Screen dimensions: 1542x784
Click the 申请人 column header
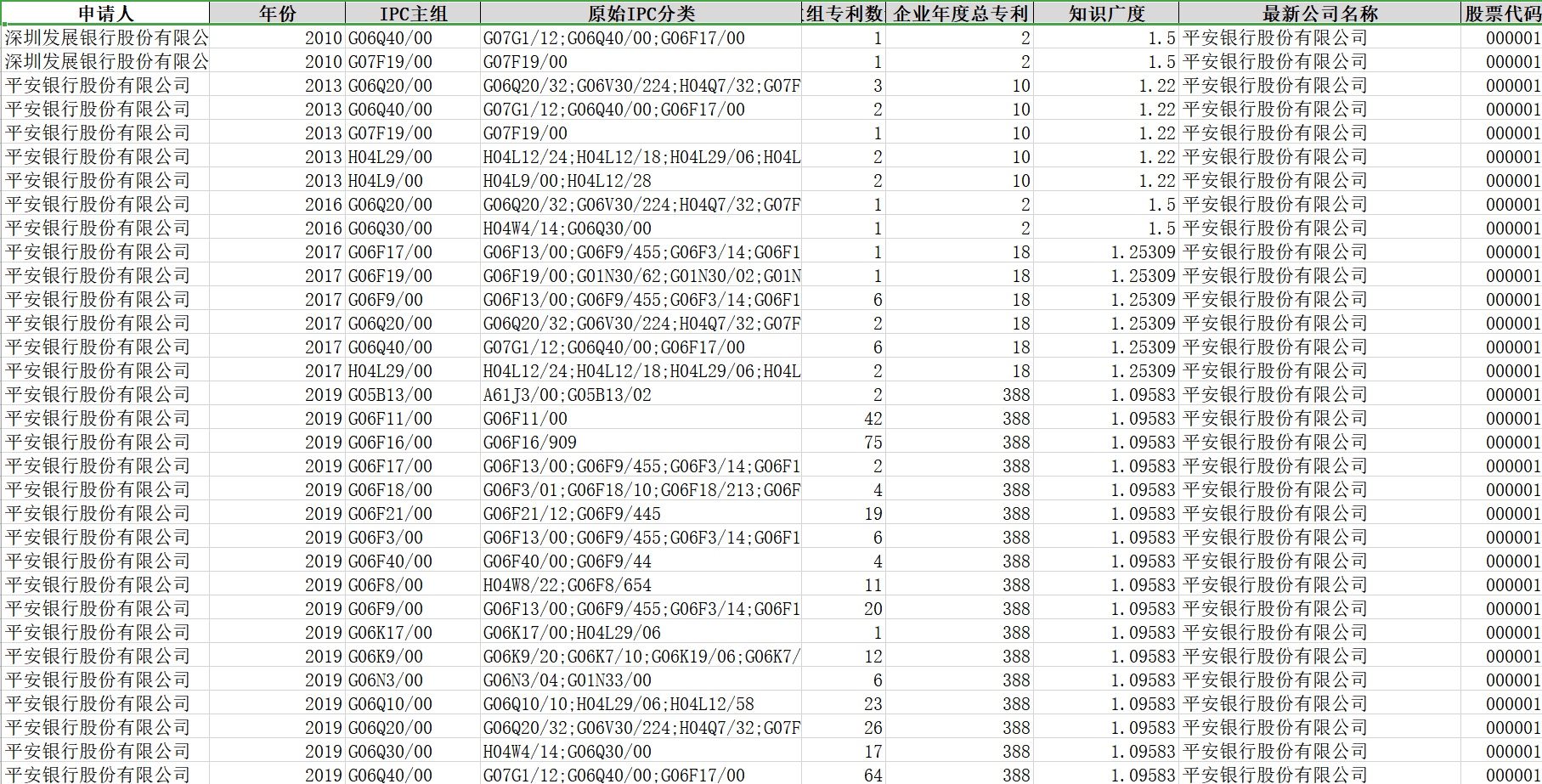pos(105,14)
